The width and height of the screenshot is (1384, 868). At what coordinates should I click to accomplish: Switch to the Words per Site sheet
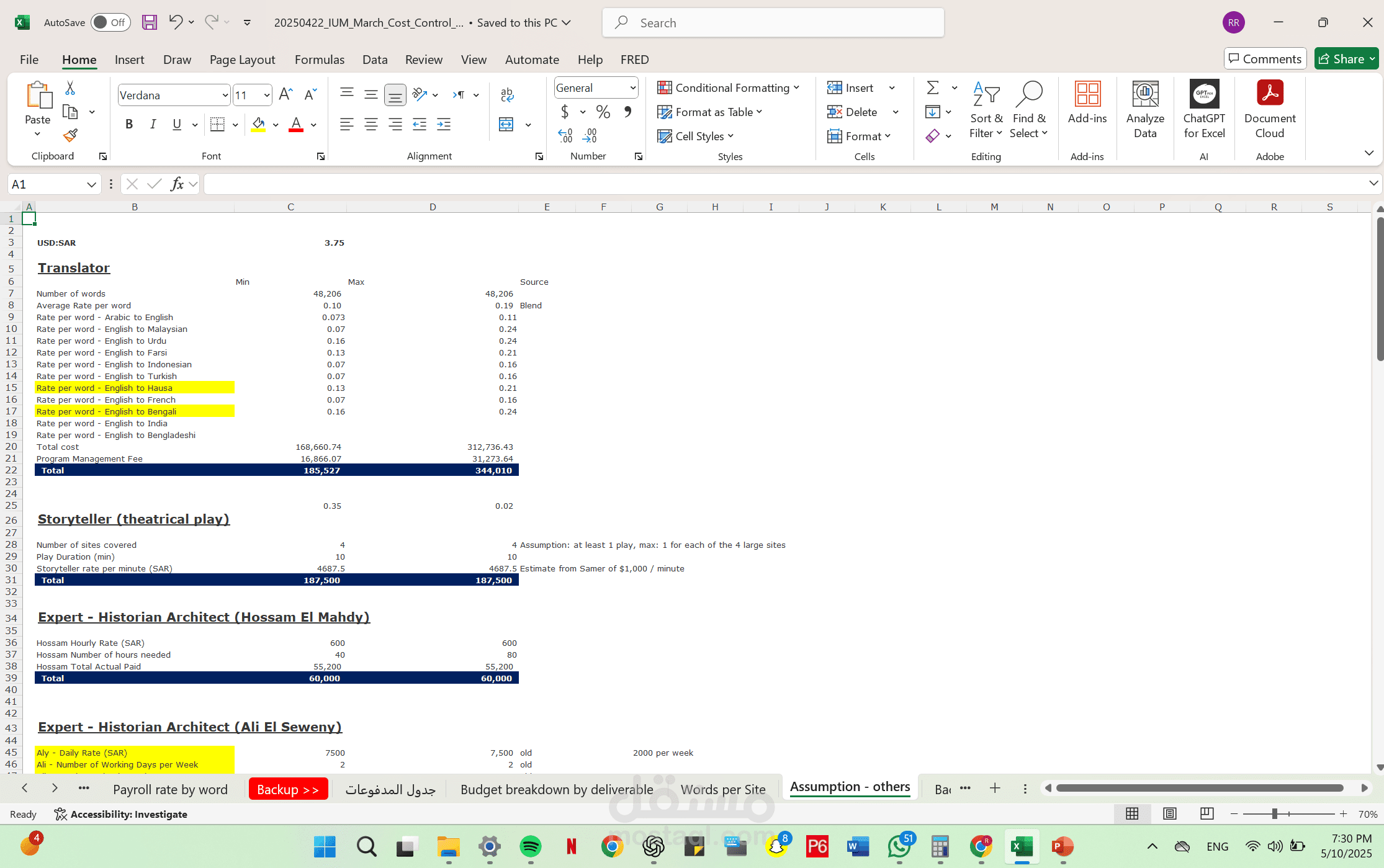(723, 789)
